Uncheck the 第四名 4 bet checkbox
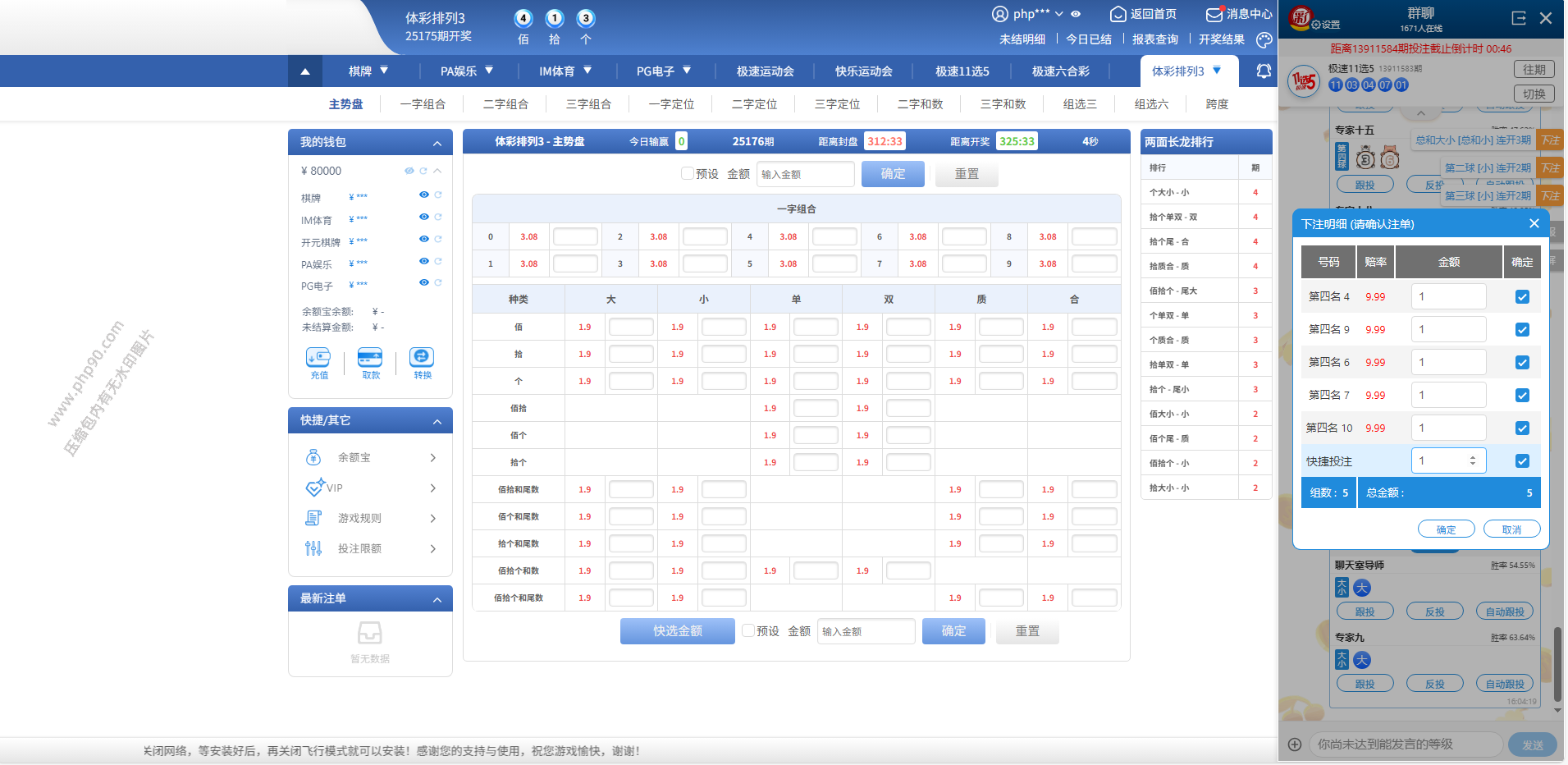1568x765 pixels. (1522, 297)
